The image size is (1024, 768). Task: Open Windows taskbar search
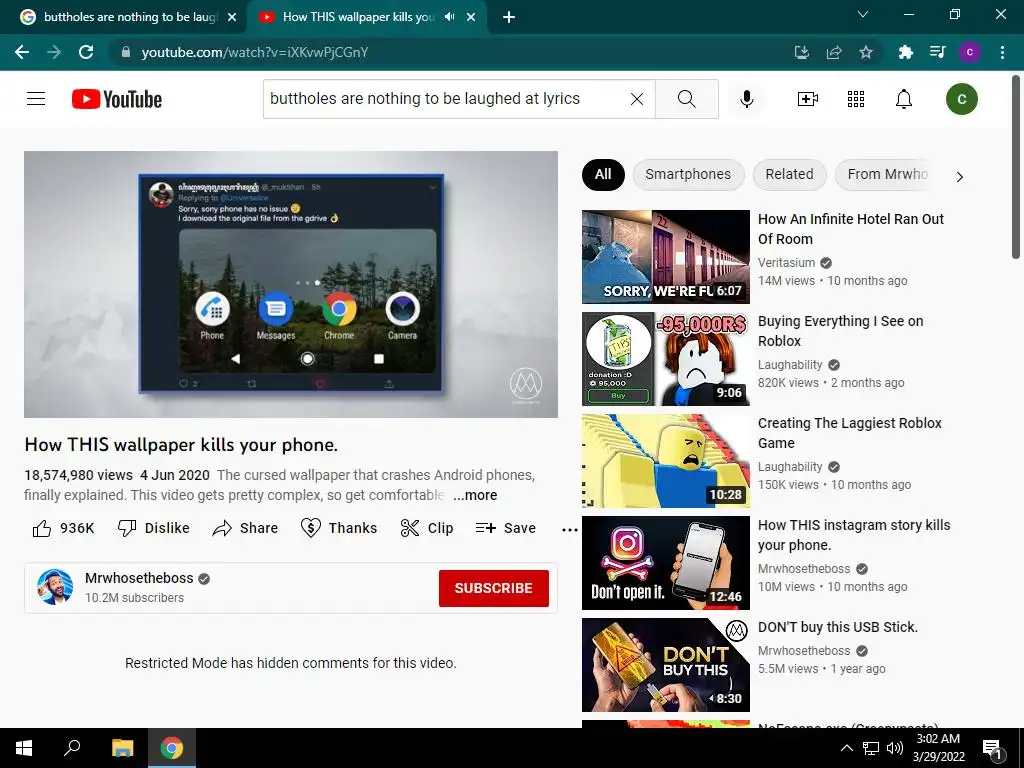tap(72, 748)
